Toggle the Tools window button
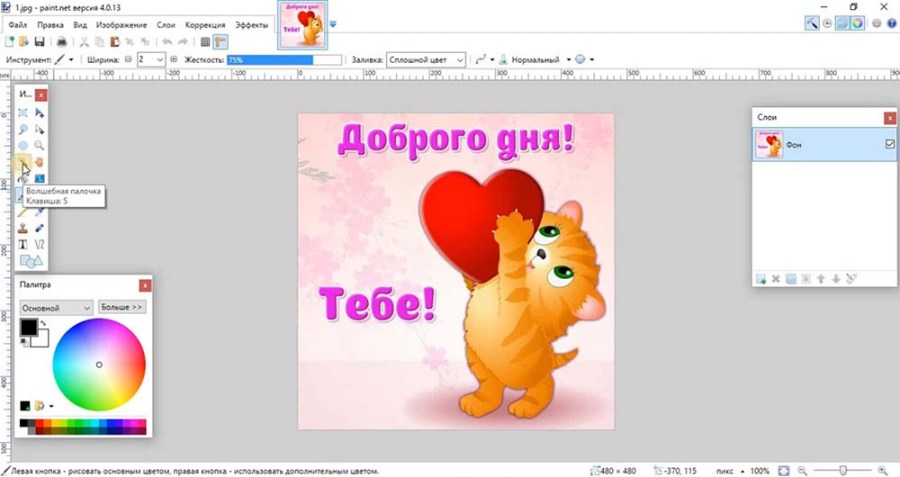Screen dimensions: 900x477 812,24
